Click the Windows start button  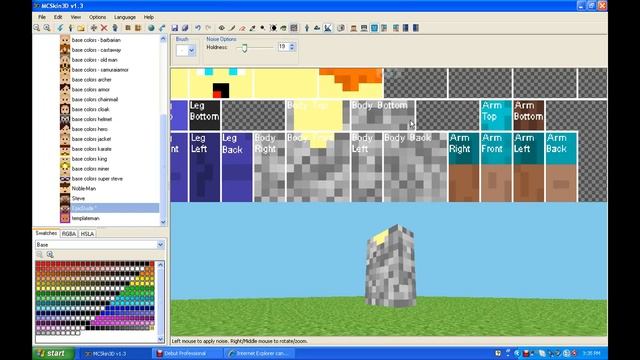(53, 353)
